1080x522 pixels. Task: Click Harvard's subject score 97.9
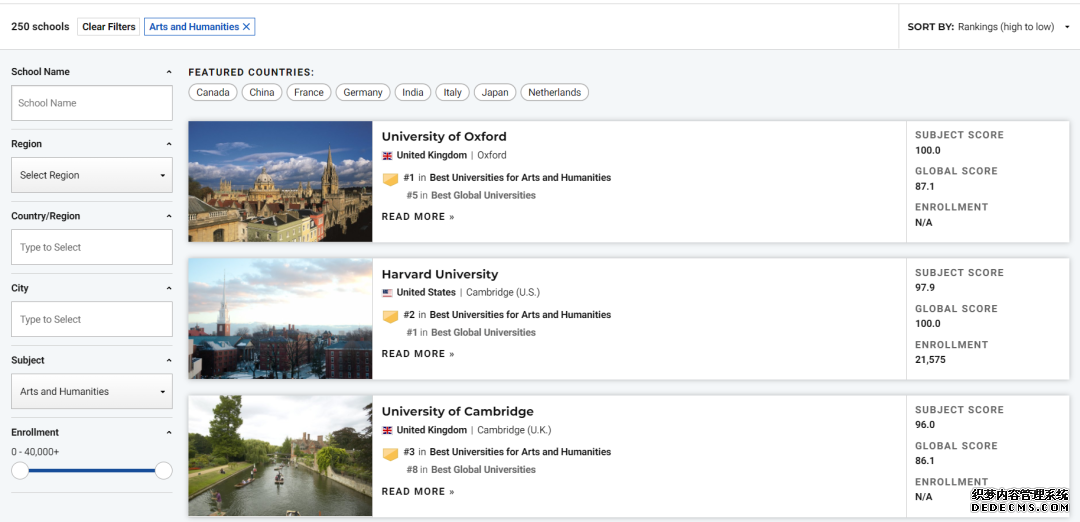click(925, 288)
